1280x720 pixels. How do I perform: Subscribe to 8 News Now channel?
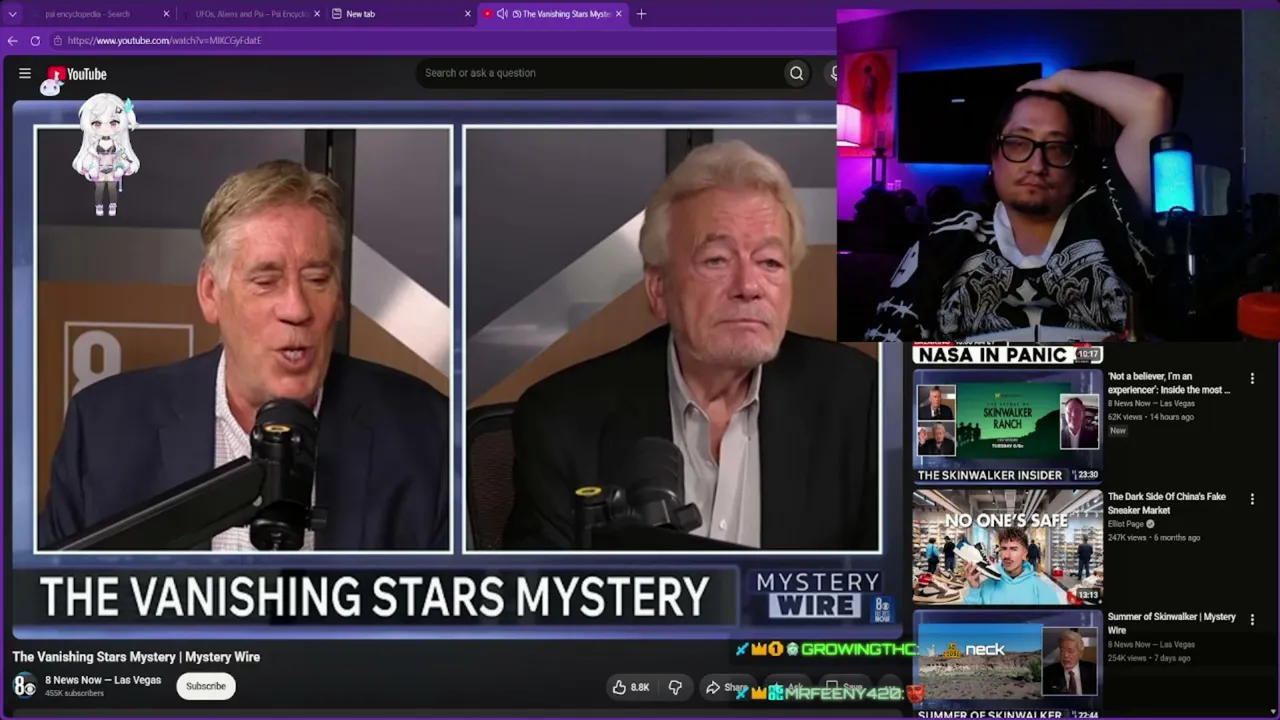206,686
